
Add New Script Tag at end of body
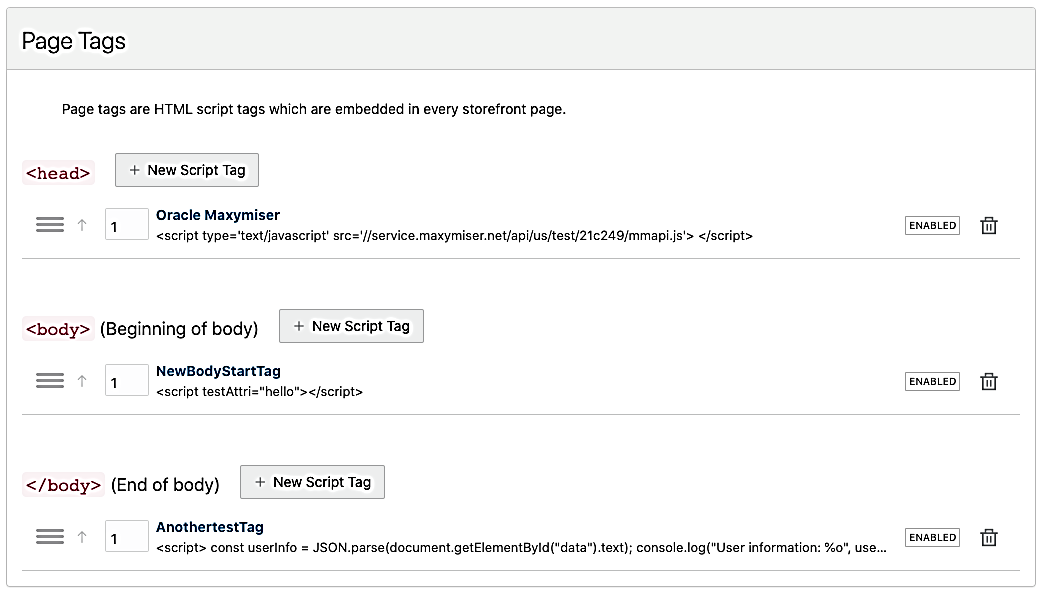(312, 482)
